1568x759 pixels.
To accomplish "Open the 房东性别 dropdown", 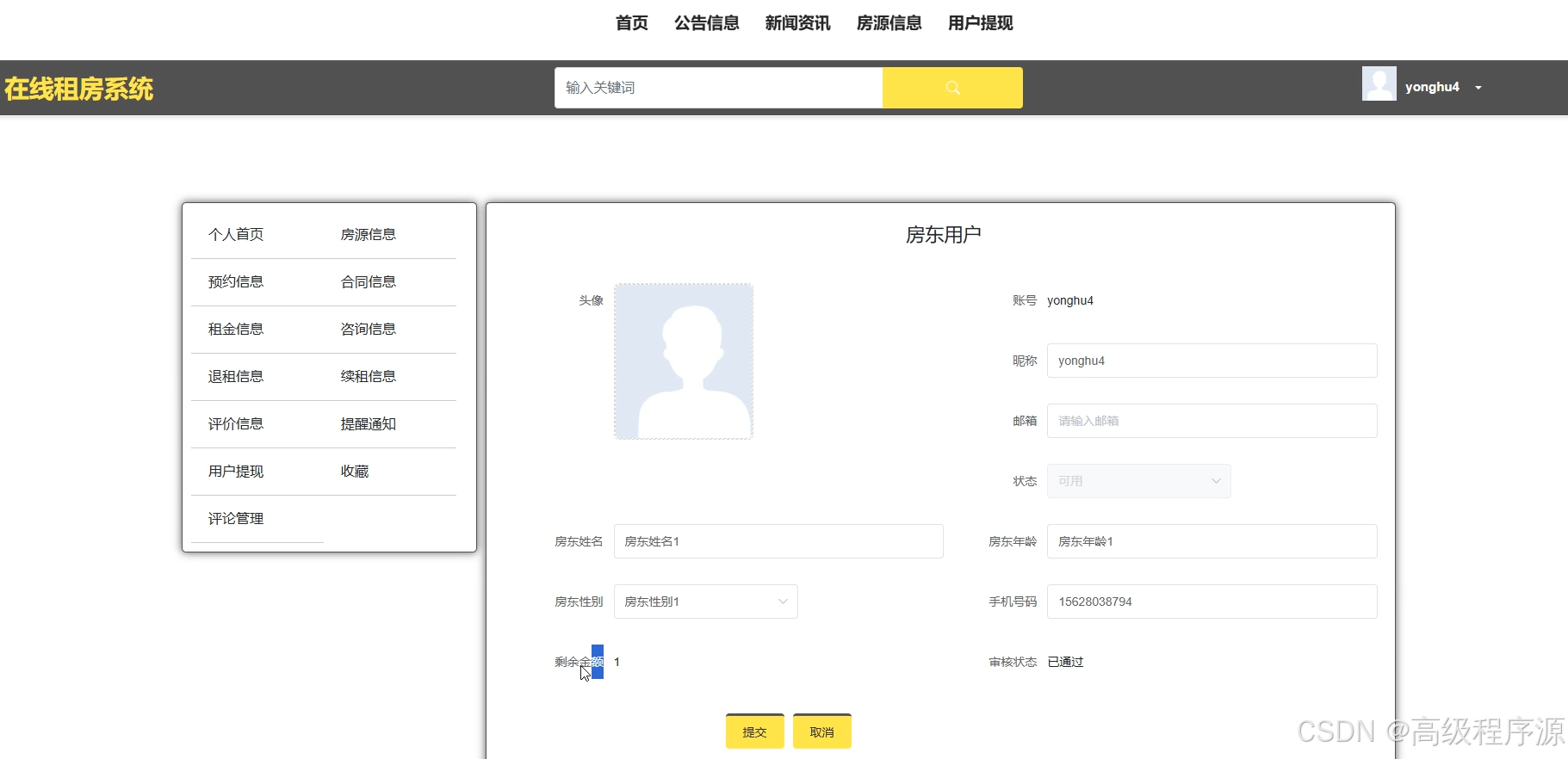I will [x=705, y=602].
